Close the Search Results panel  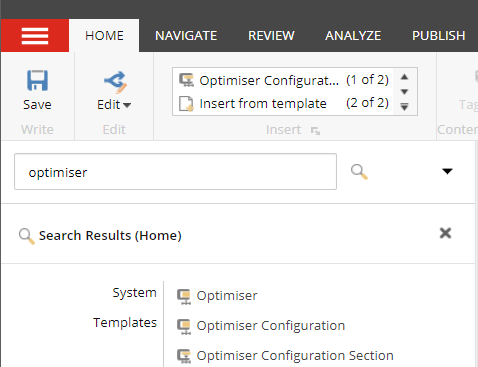445,233
